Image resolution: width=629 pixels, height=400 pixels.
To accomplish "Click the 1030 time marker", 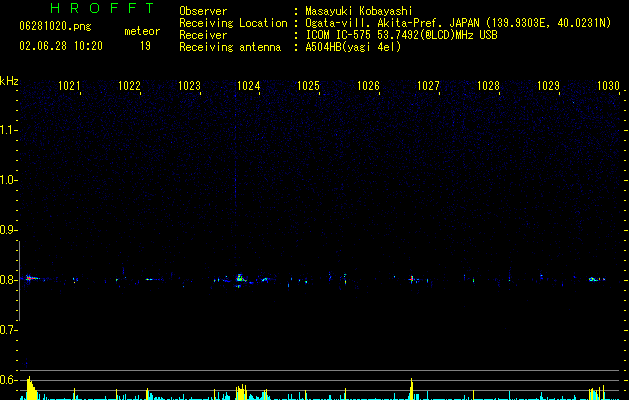I will point(608,86).
